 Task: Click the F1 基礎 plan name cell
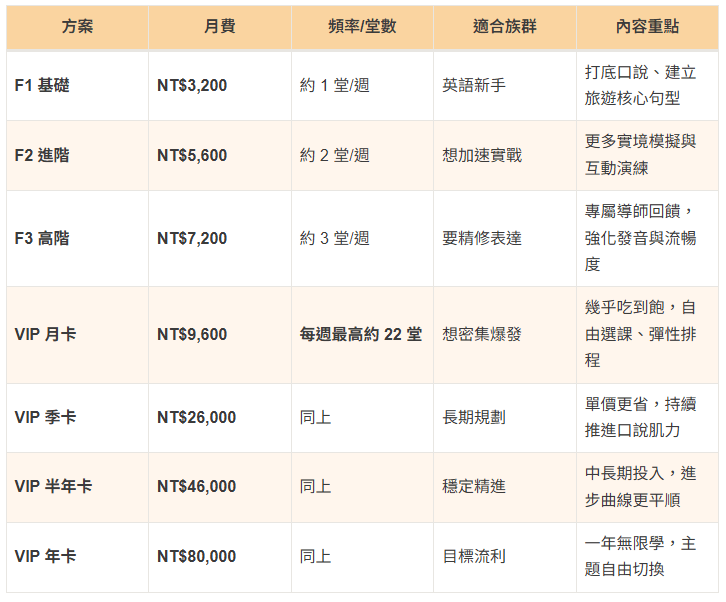42,86
